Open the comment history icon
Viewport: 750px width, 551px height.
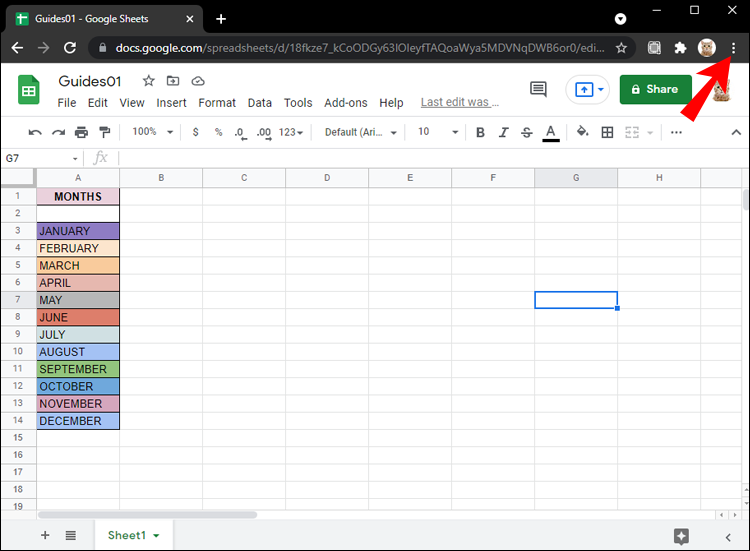pyautogui.click(x=539, y=89)
